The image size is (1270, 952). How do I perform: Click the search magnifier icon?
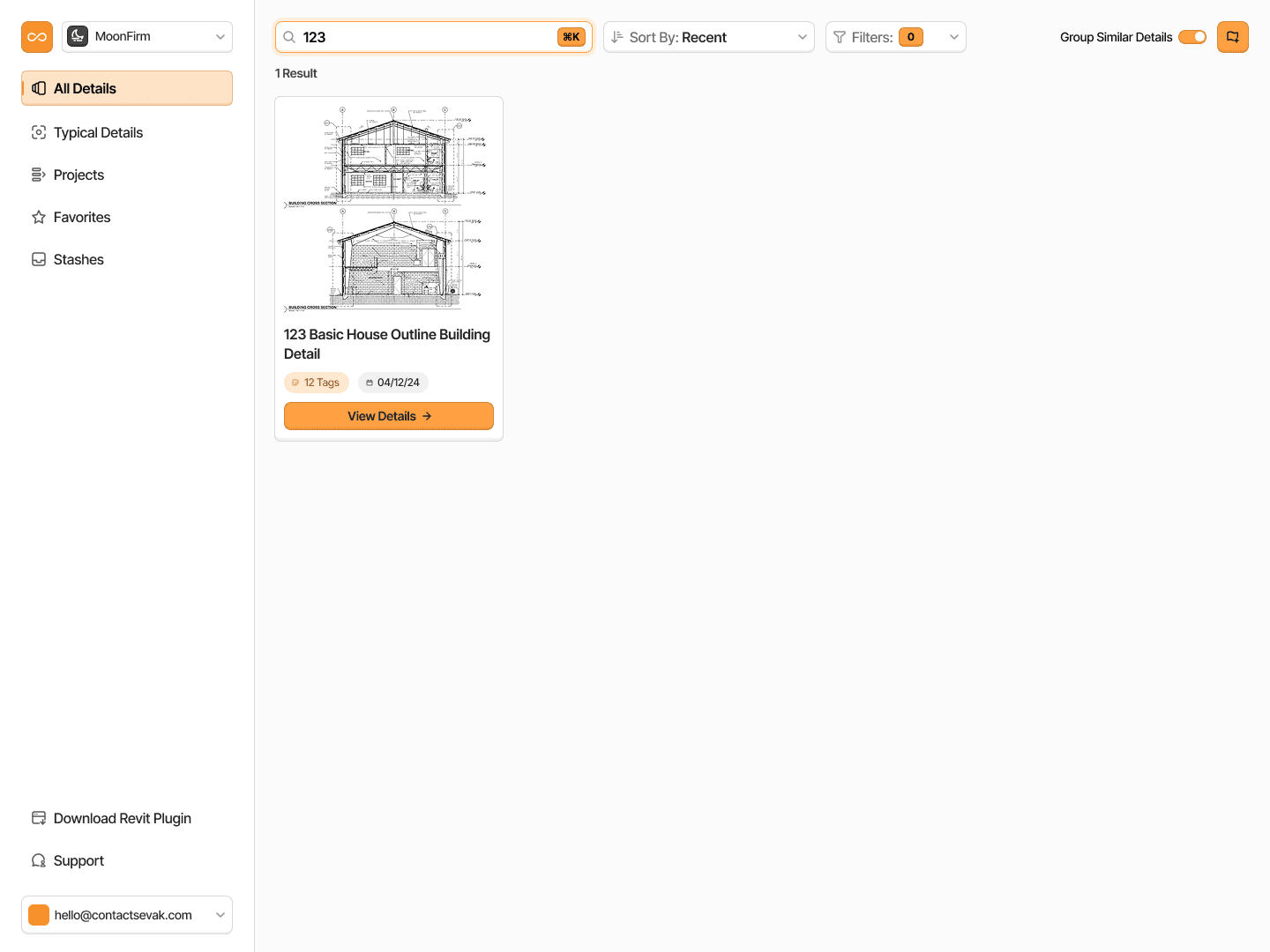289,37
